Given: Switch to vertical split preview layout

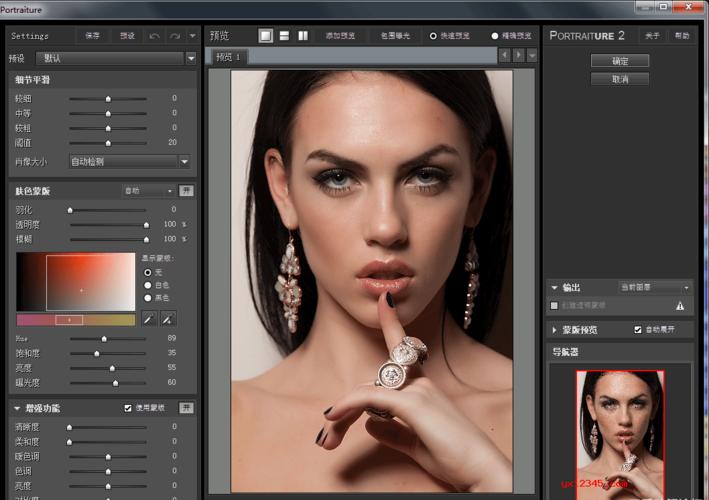Looking at the screenshot, I should click(302, 35).
